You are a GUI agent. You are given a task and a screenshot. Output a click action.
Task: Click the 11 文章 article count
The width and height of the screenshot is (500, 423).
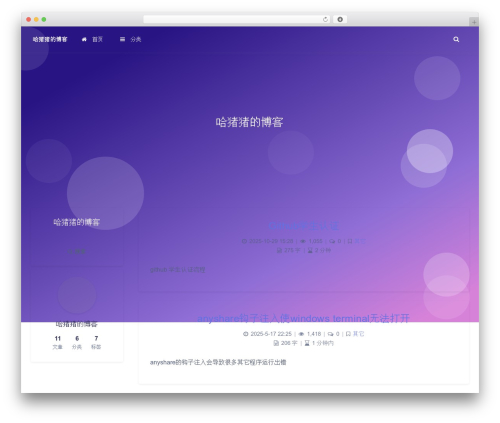click(x=57, y=342)
